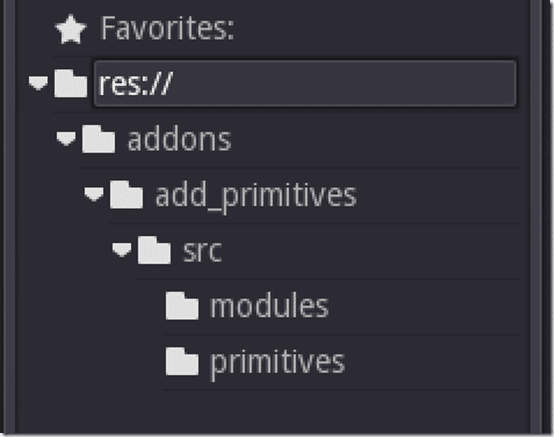Click the modules folder icon
The height and width of the screenshot is (437, 554).
coord(182,306)
